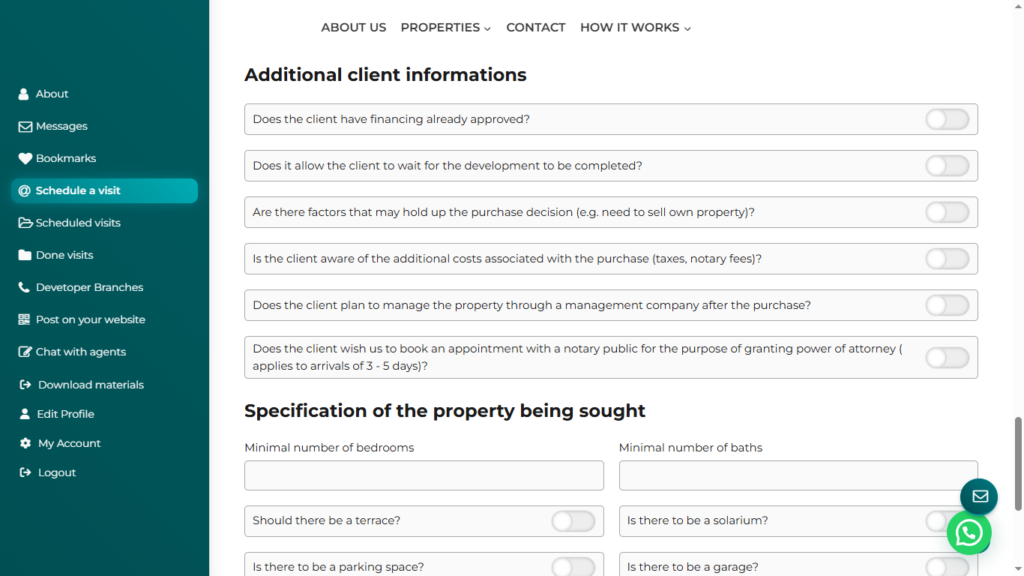
Task: Click the green email envelope floating button
Action: 979,496
